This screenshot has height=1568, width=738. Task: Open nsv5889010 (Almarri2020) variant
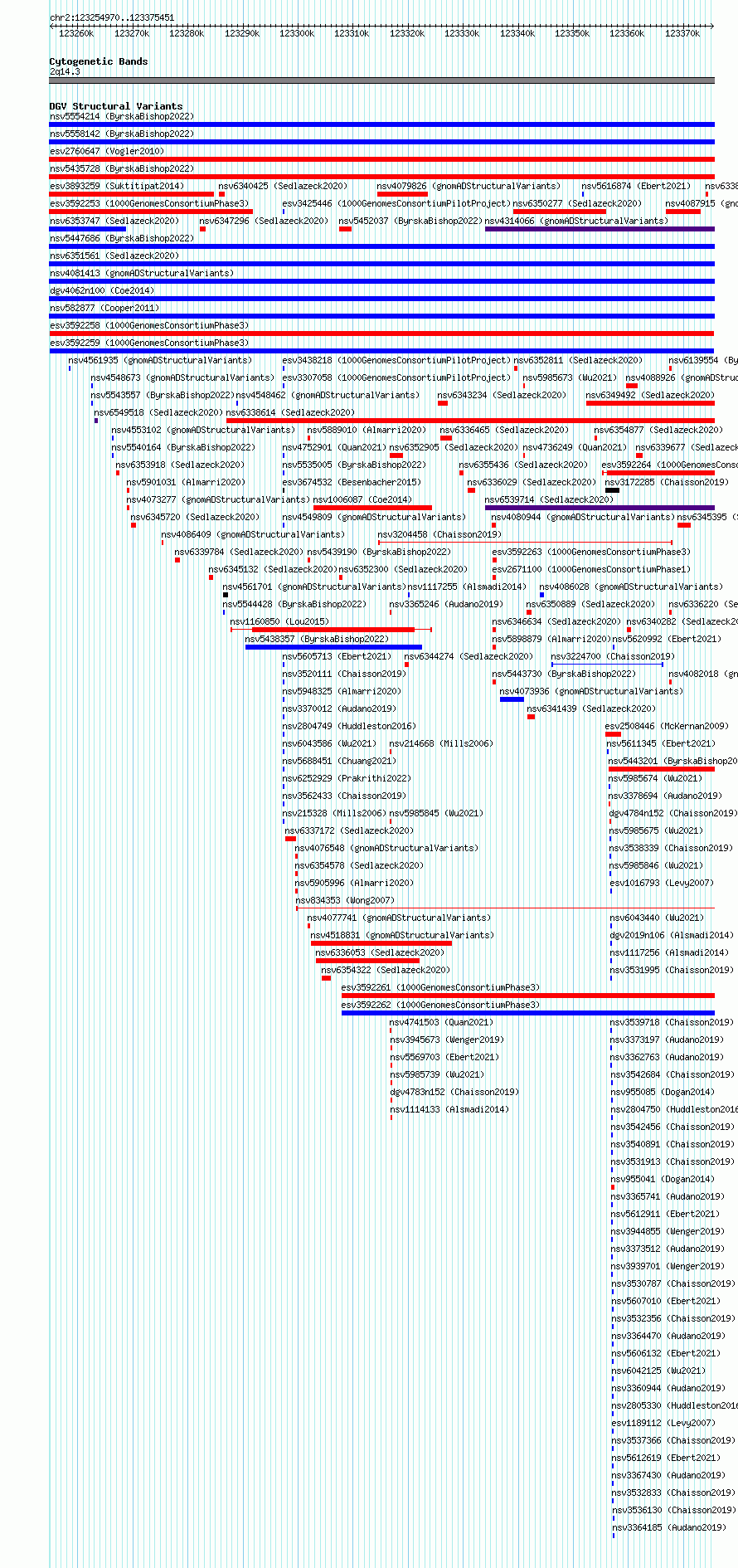click(367, 431)
